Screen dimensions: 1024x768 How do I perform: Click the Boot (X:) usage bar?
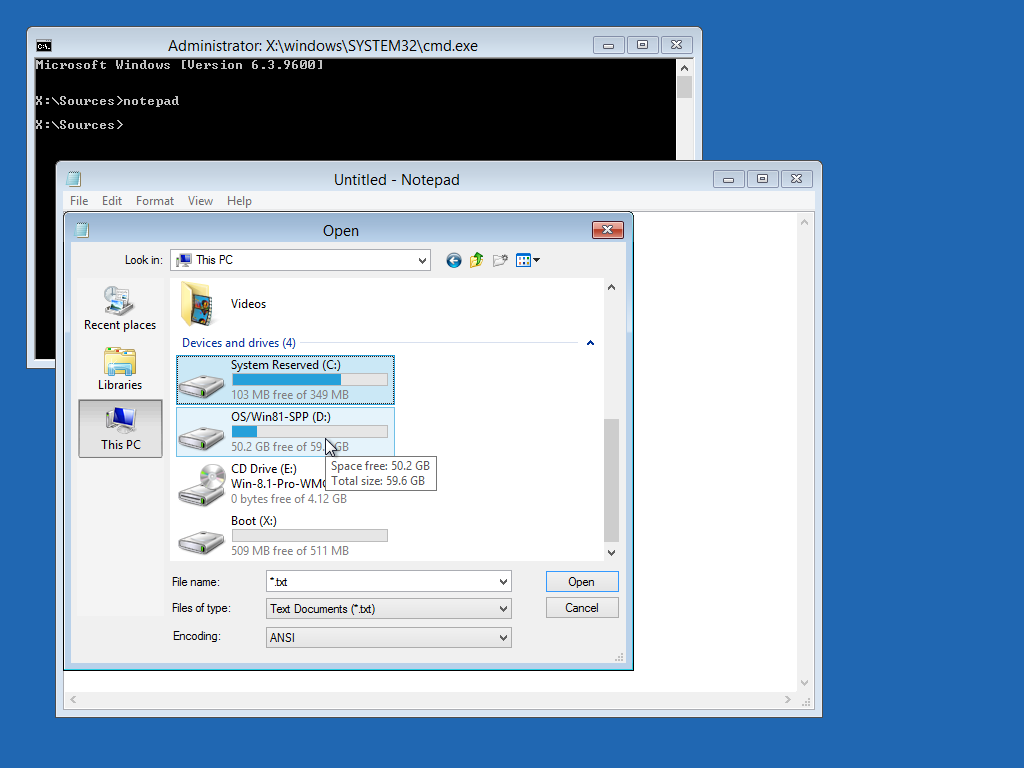click(310, 536)
